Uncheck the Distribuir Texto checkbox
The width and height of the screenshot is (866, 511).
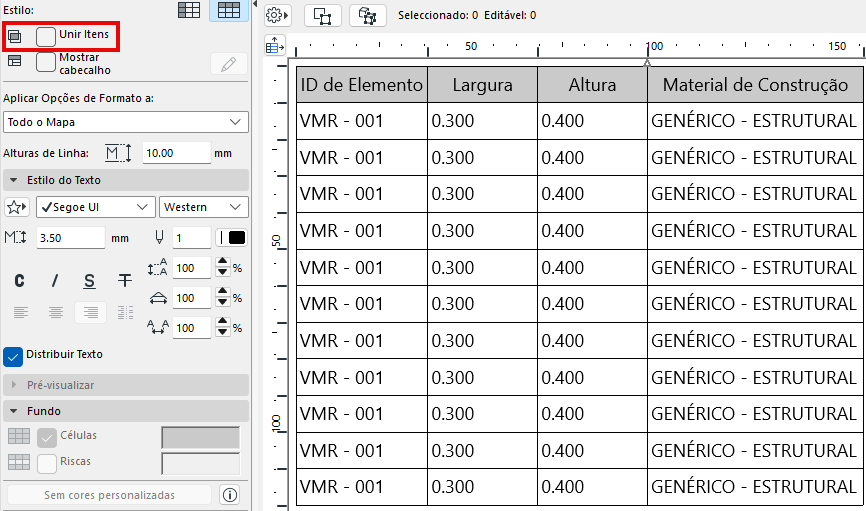click(x=13, y=357)
